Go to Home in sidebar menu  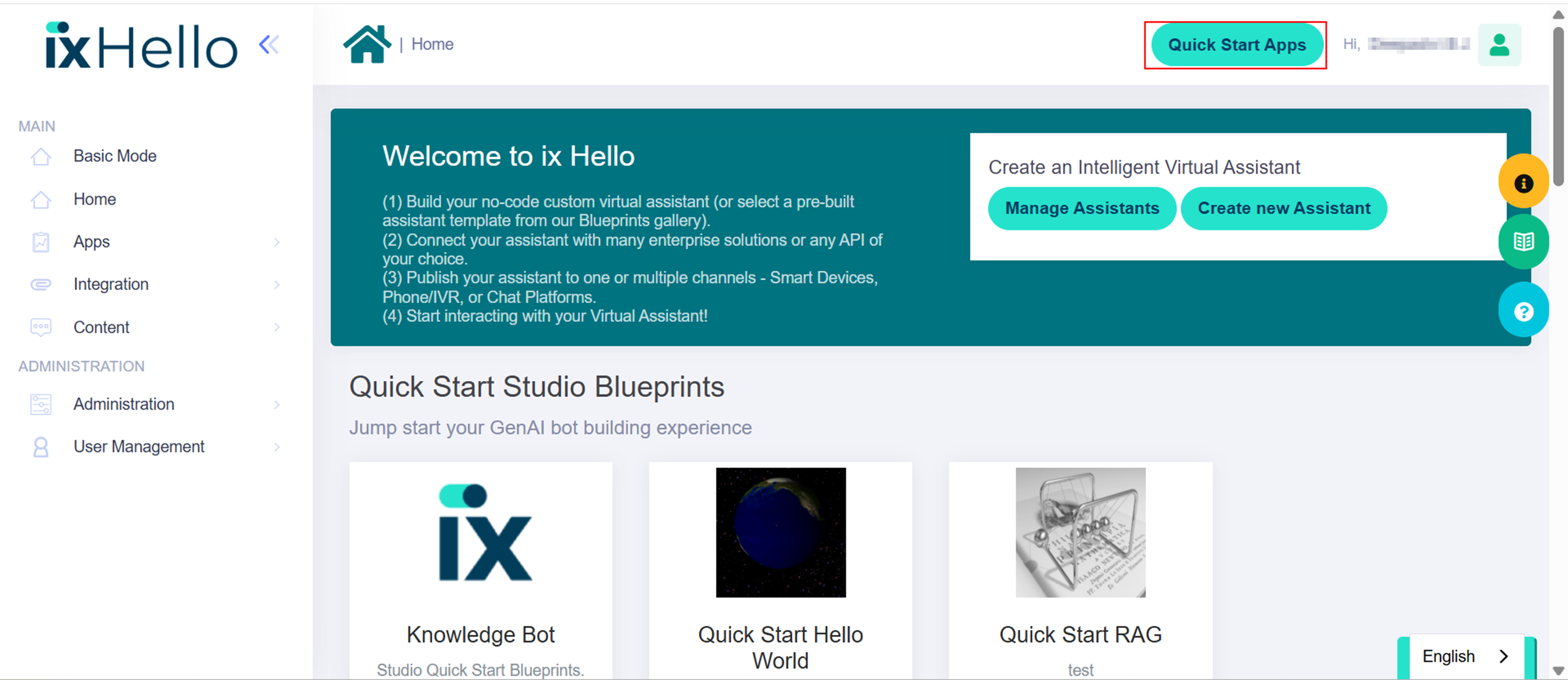coord(95,200)
